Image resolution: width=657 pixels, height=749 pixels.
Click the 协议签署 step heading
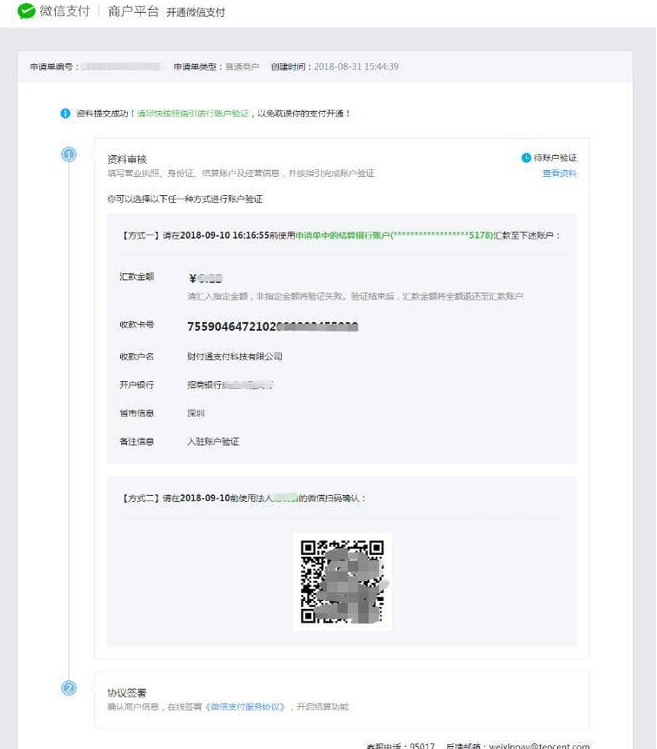[127, 693]
